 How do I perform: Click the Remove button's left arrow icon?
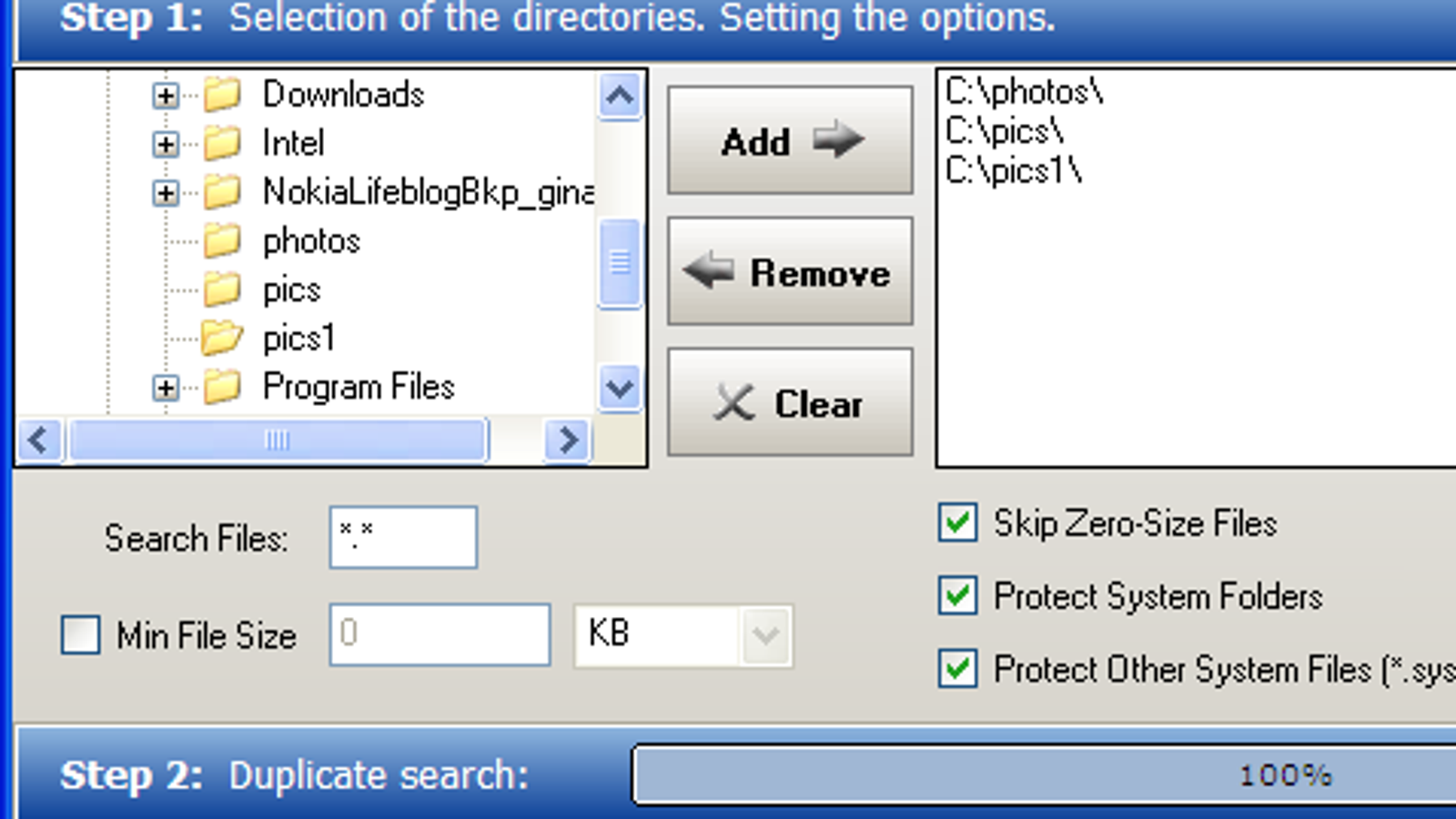pos(708,270)
